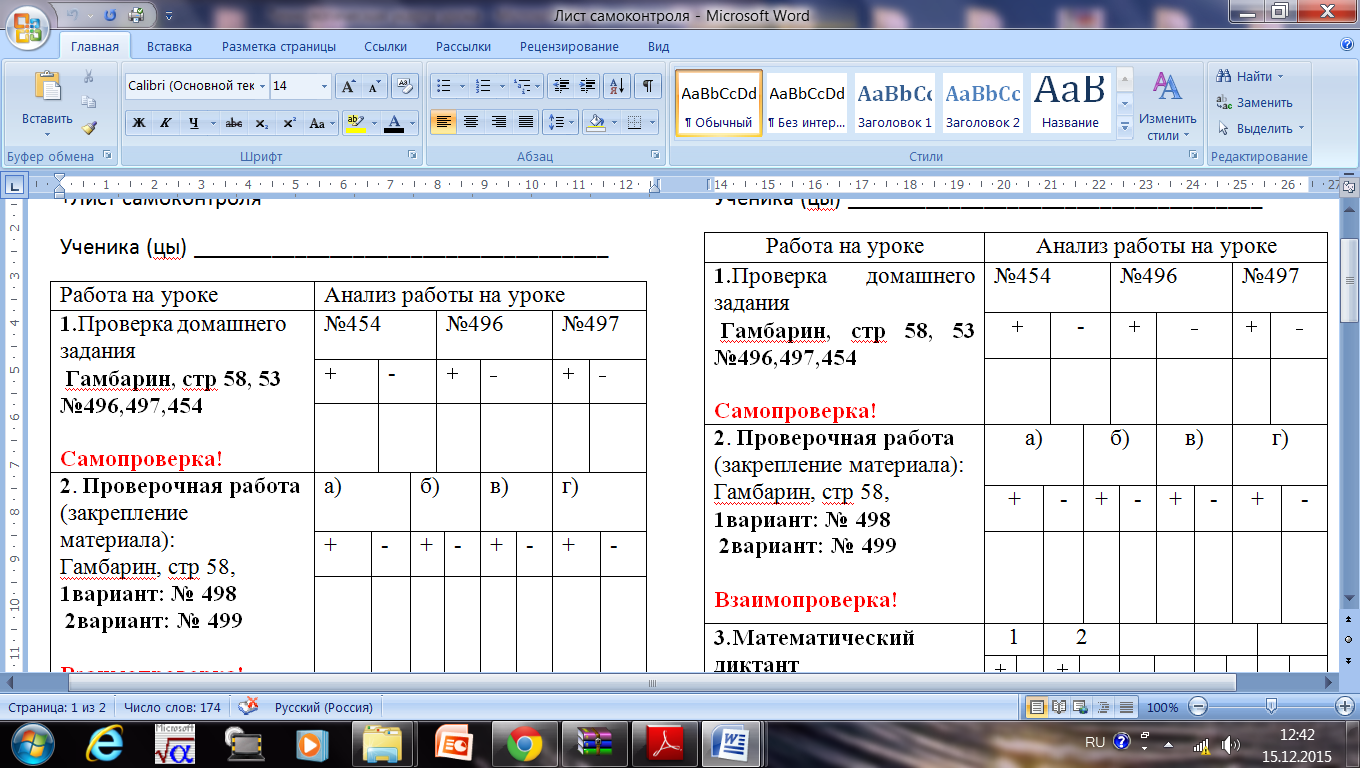The height and width of the screenshot is (768, 1360).
Task: Click the Вставить paste icon
Action: pyautogui.click(x=47, y=87)
